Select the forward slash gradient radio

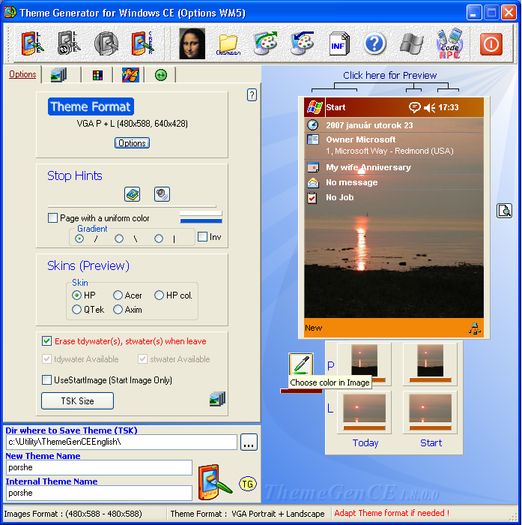(x=79, y=239)
